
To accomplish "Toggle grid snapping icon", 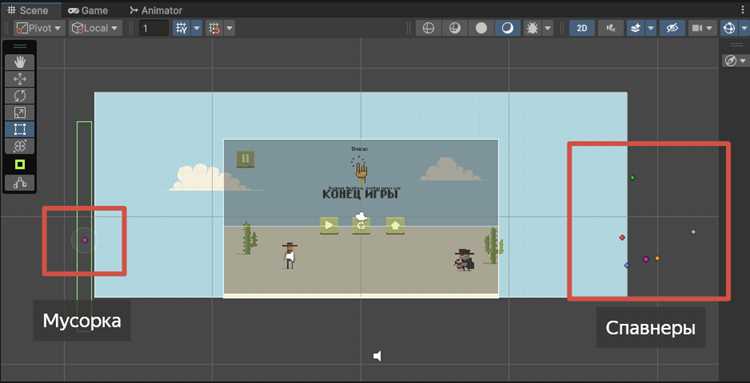I will [214, 28].
